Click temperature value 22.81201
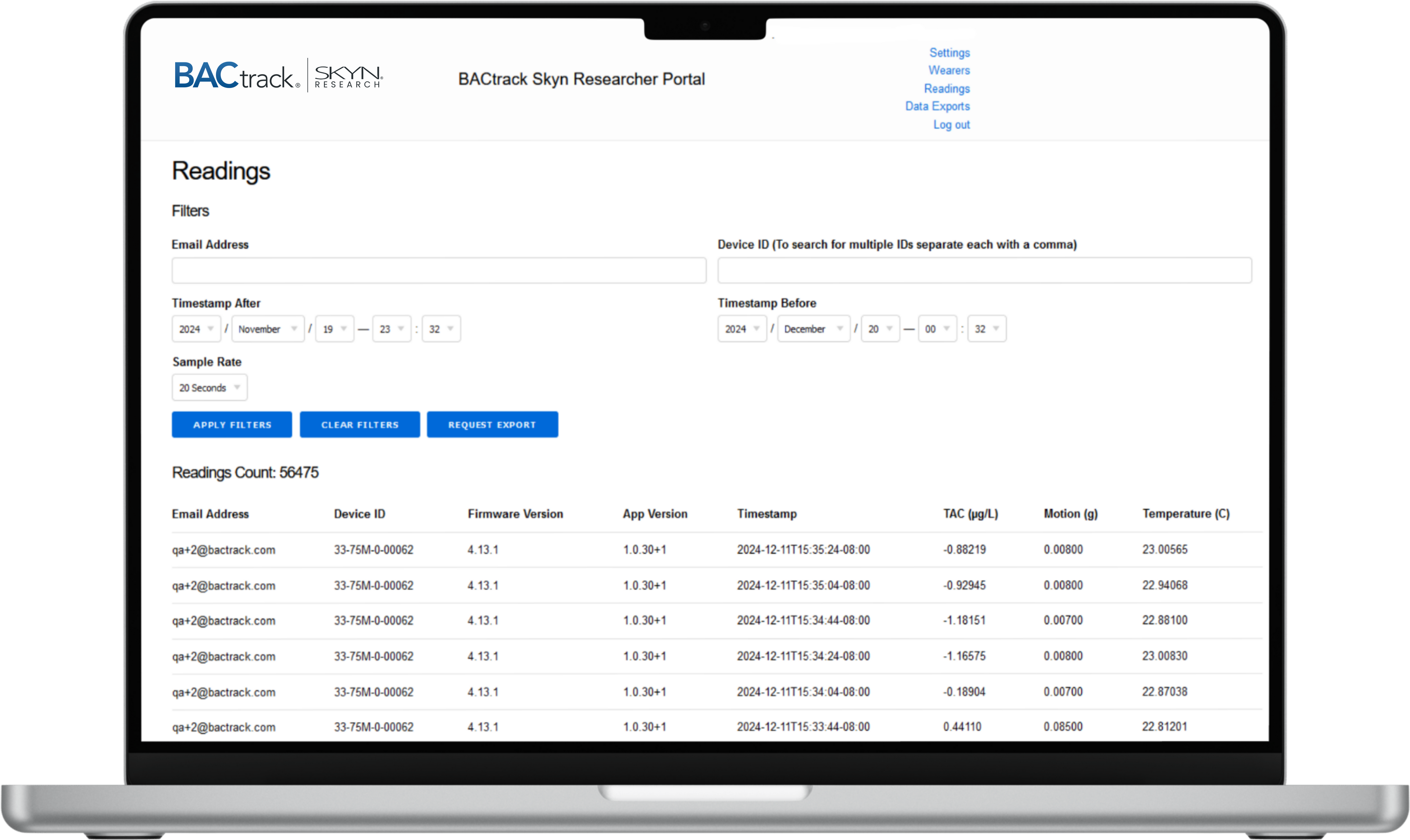 (1165, 727)
